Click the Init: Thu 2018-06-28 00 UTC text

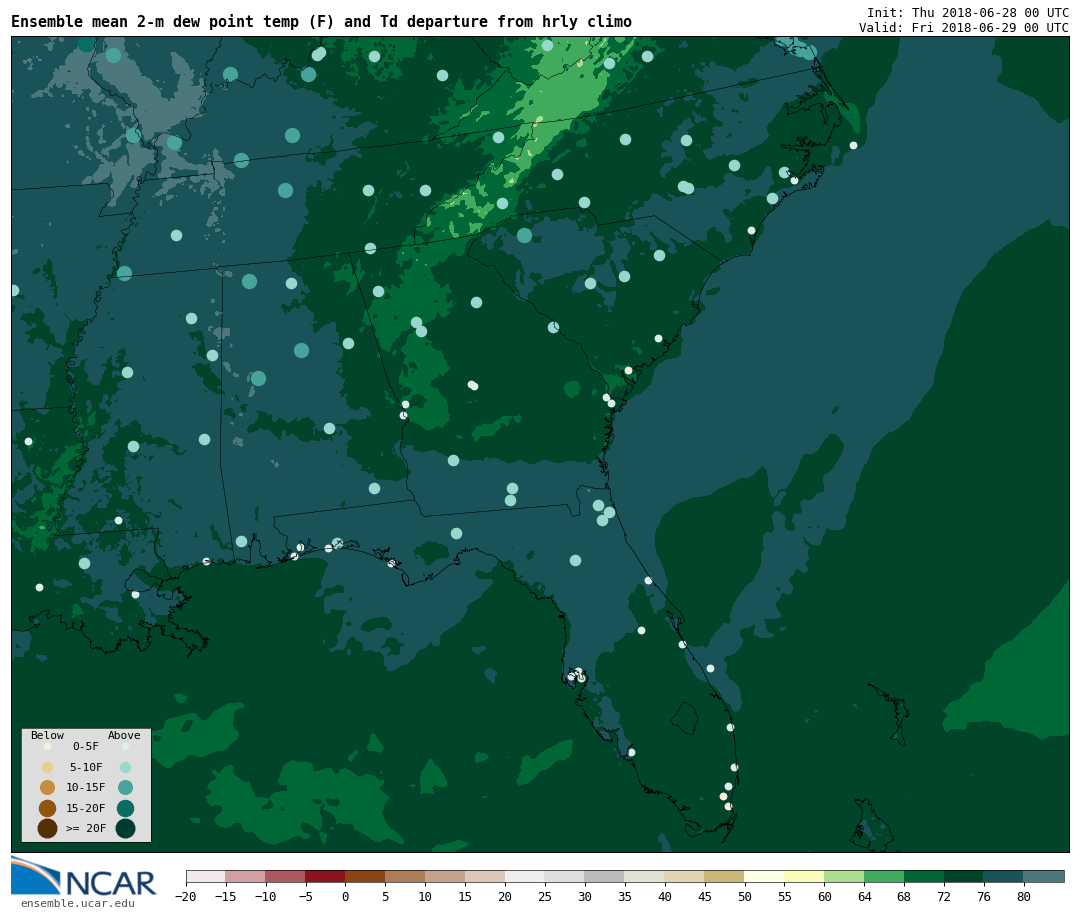tap(968, 12)
